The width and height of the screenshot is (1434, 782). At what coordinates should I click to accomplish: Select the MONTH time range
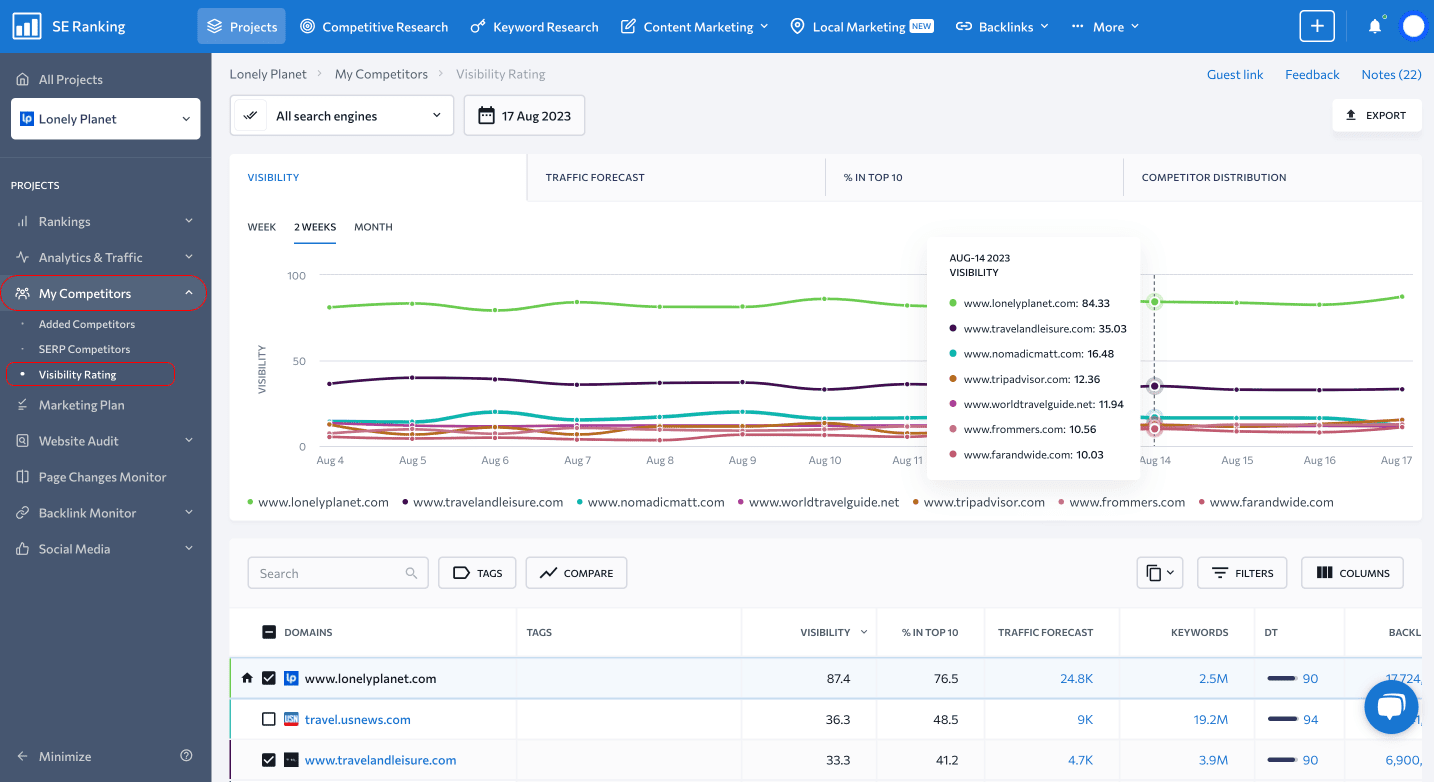373,227
